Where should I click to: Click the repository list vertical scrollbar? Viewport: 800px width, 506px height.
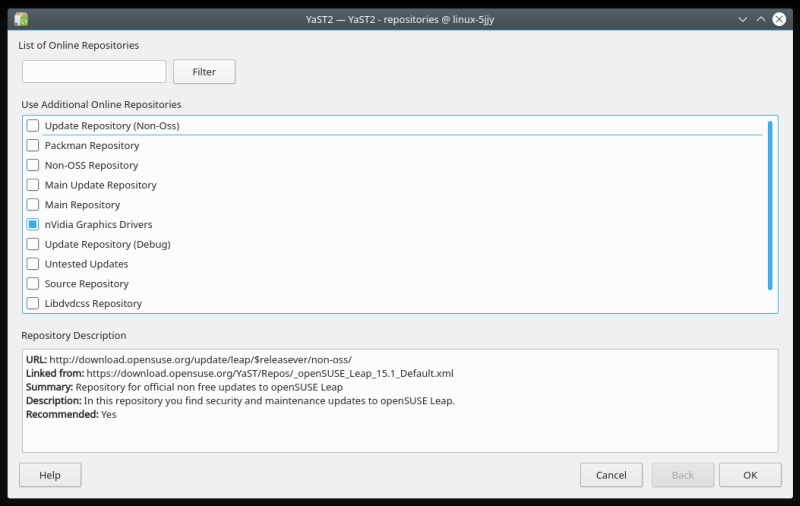(x=770, y=206)
